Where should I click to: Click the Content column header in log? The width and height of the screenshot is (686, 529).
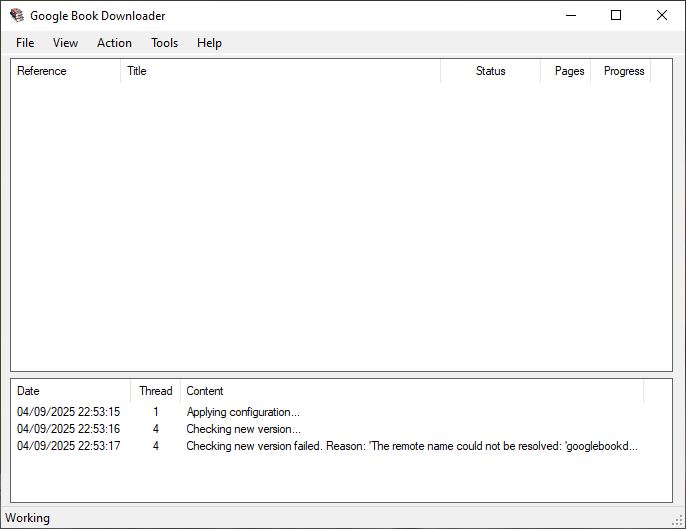coord(412,391)
